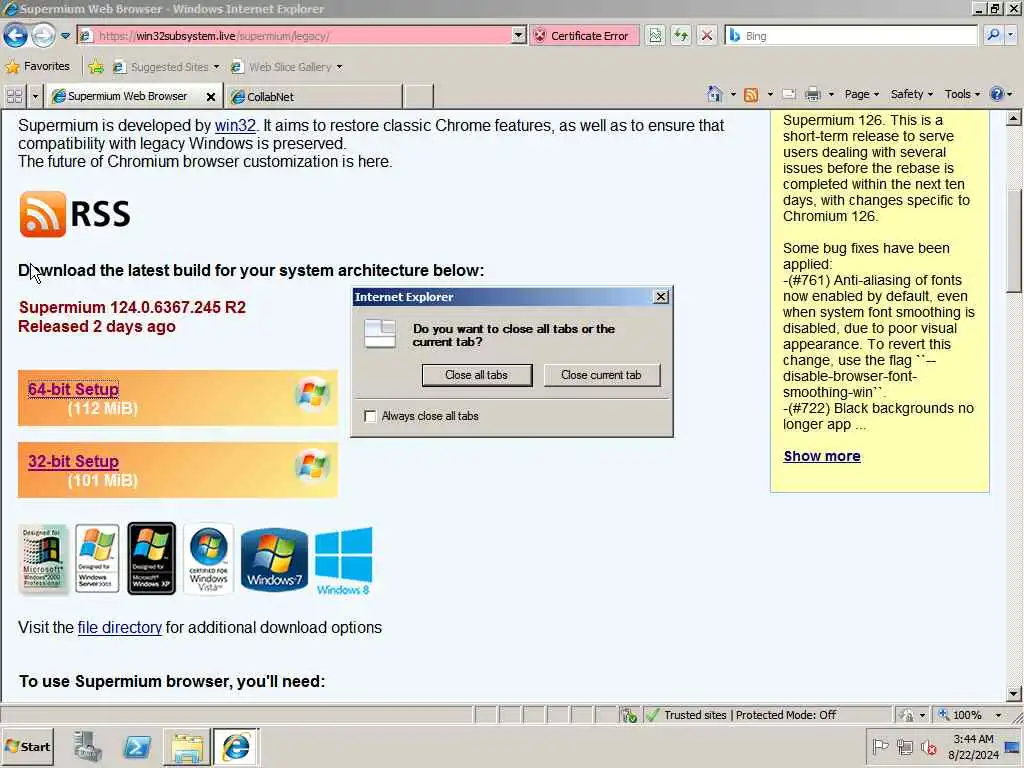Click the Certificate Error security badge
The width and height of the screenshot is (1024, 768).
(x=583, y=36)
